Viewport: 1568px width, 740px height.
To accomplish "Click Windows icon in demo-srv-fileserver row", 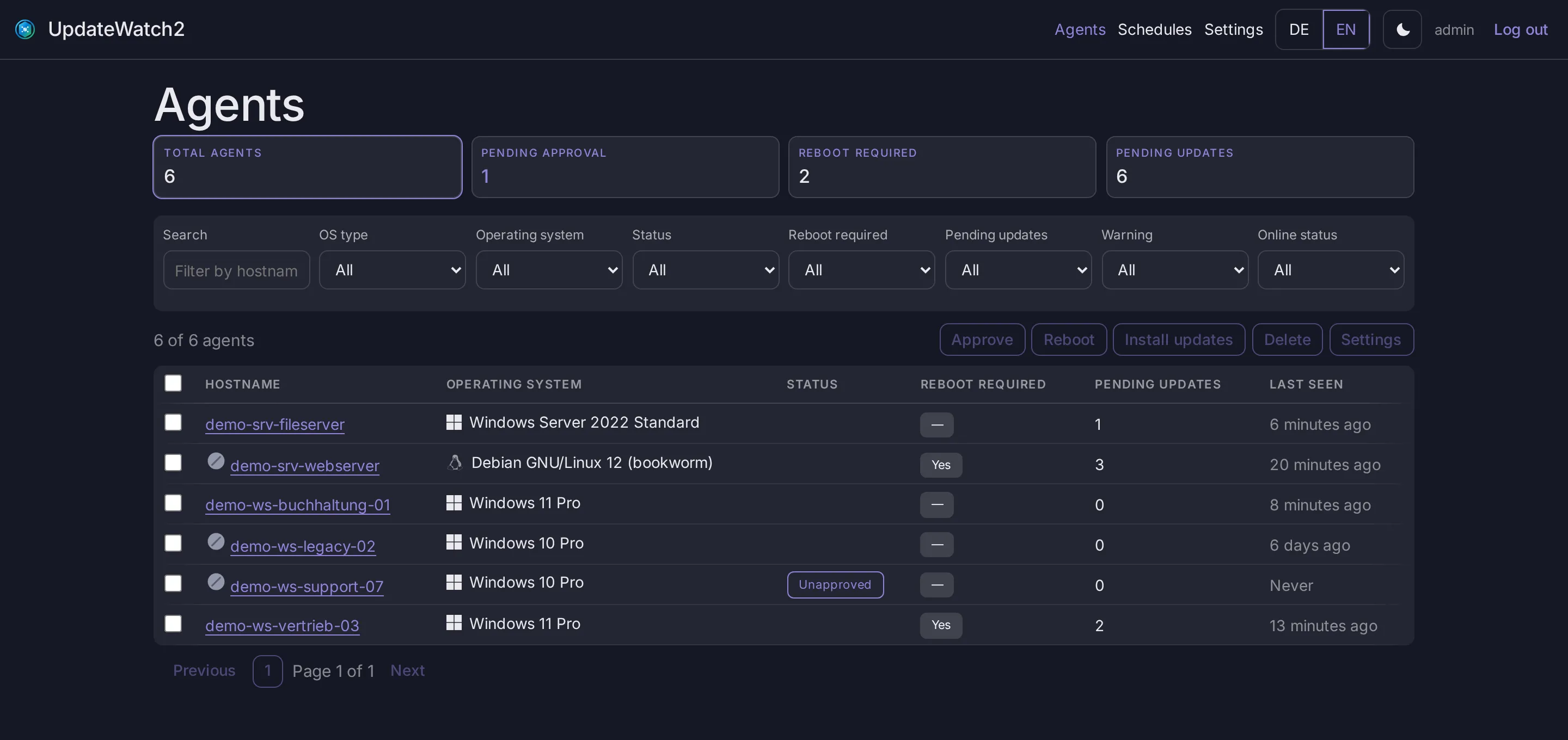I will (x=454, y=422).
